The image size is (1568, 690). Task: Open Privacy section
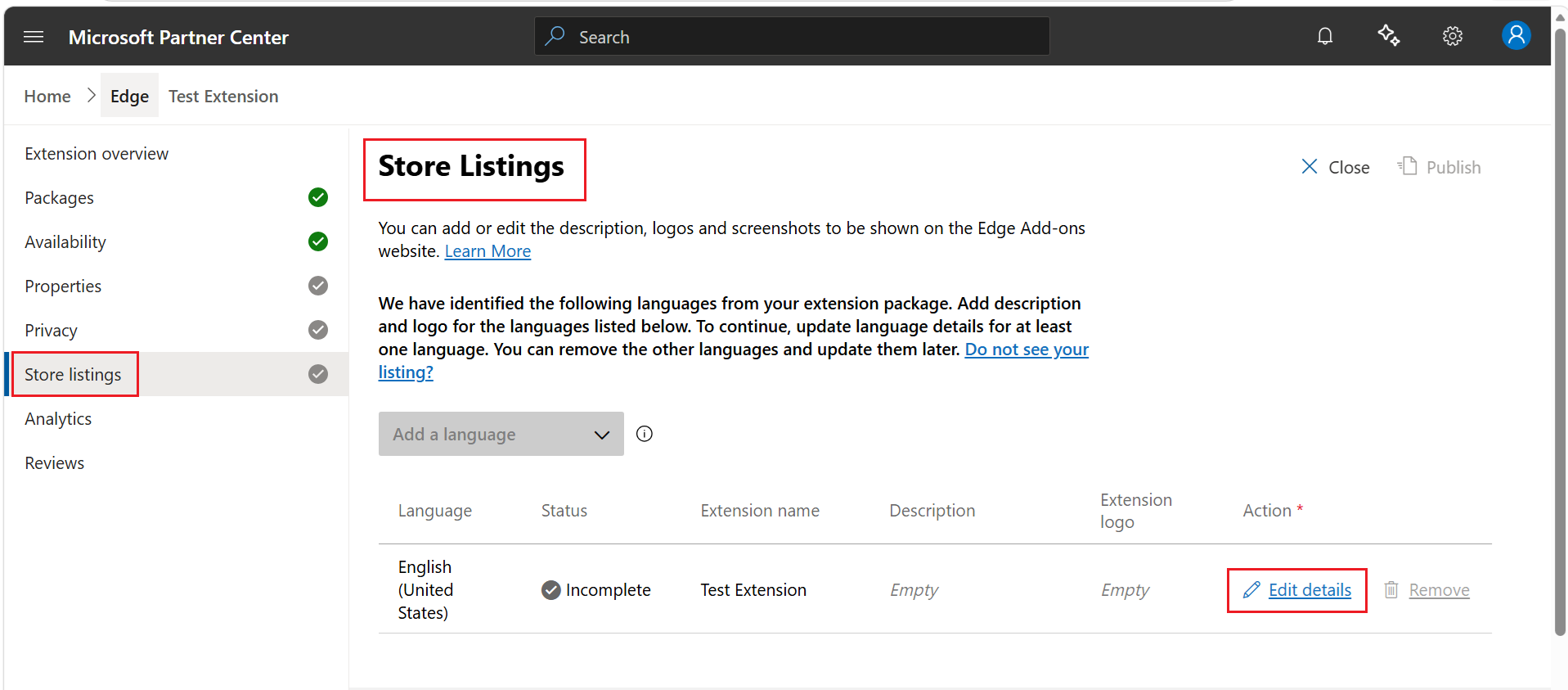coord(51,331)
